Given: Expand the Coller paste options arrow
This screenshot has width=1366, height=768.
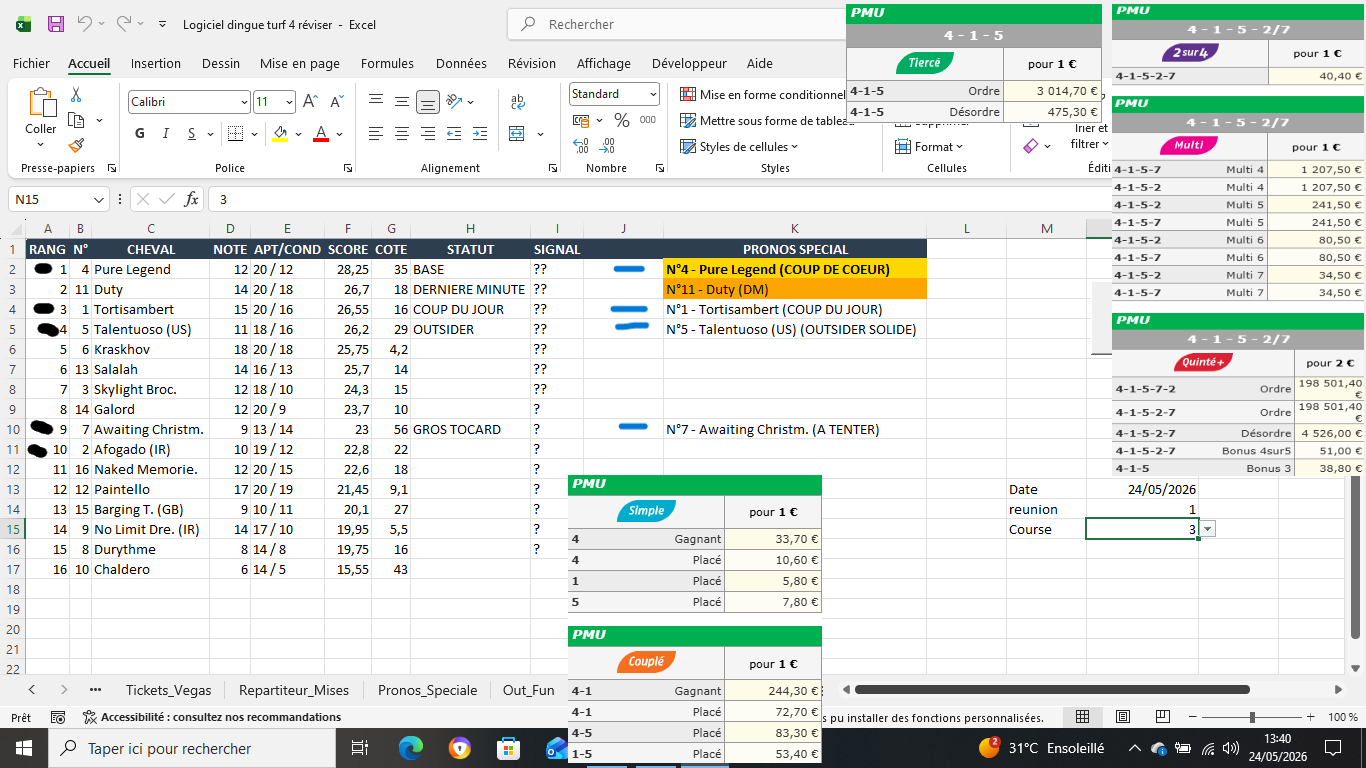Looking at the screenshot, I should pyautogui.click(x=41, y=146).
